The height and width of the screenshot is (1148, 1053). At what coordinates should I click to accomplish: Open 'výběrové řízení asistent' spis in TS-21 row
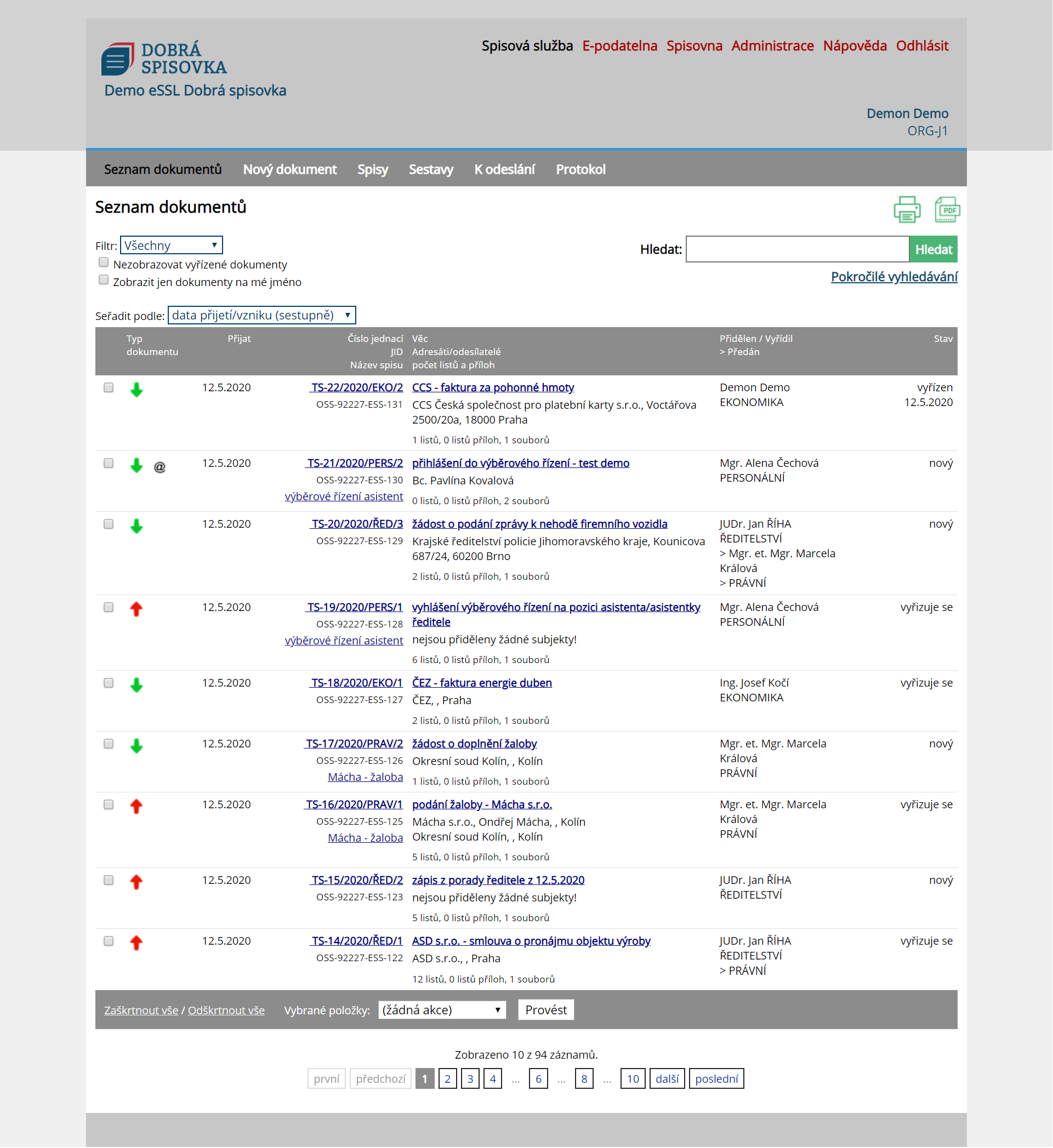[x=344, y=497]
